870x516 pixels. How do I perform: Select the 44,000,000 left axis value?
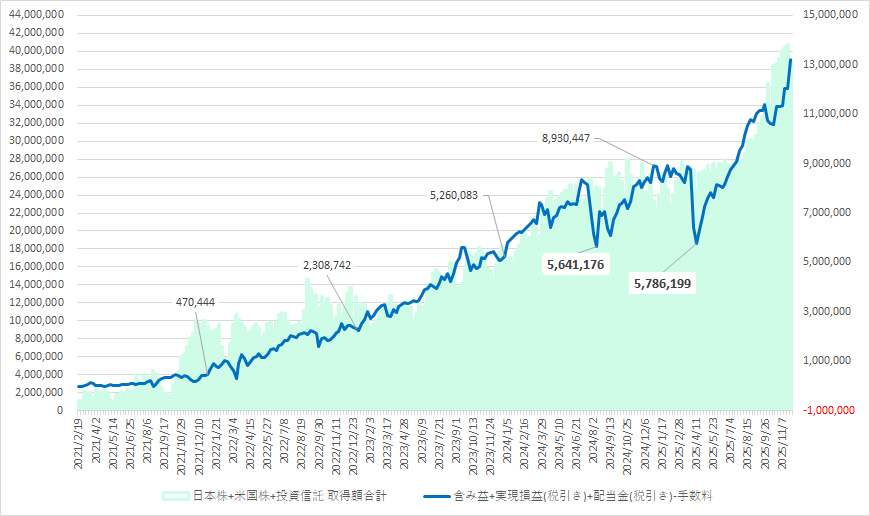tap(37, 15)
